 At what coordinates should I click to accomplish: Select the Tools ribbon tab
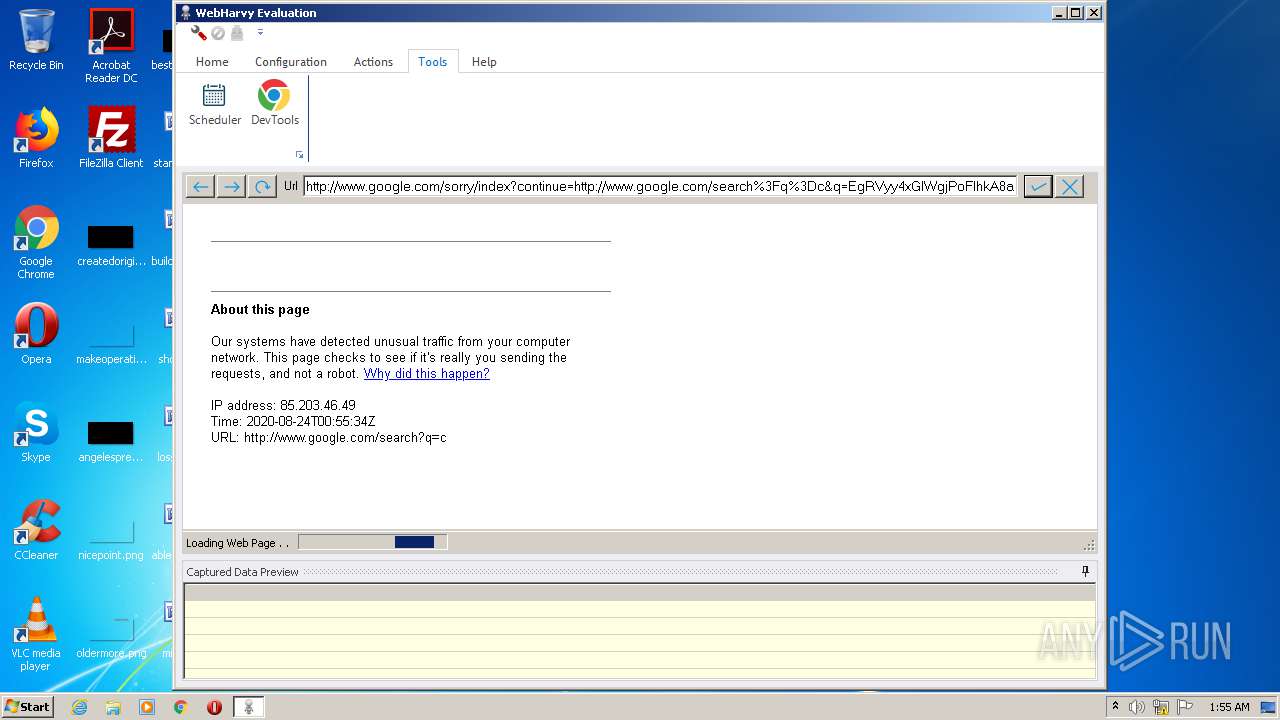433,62
